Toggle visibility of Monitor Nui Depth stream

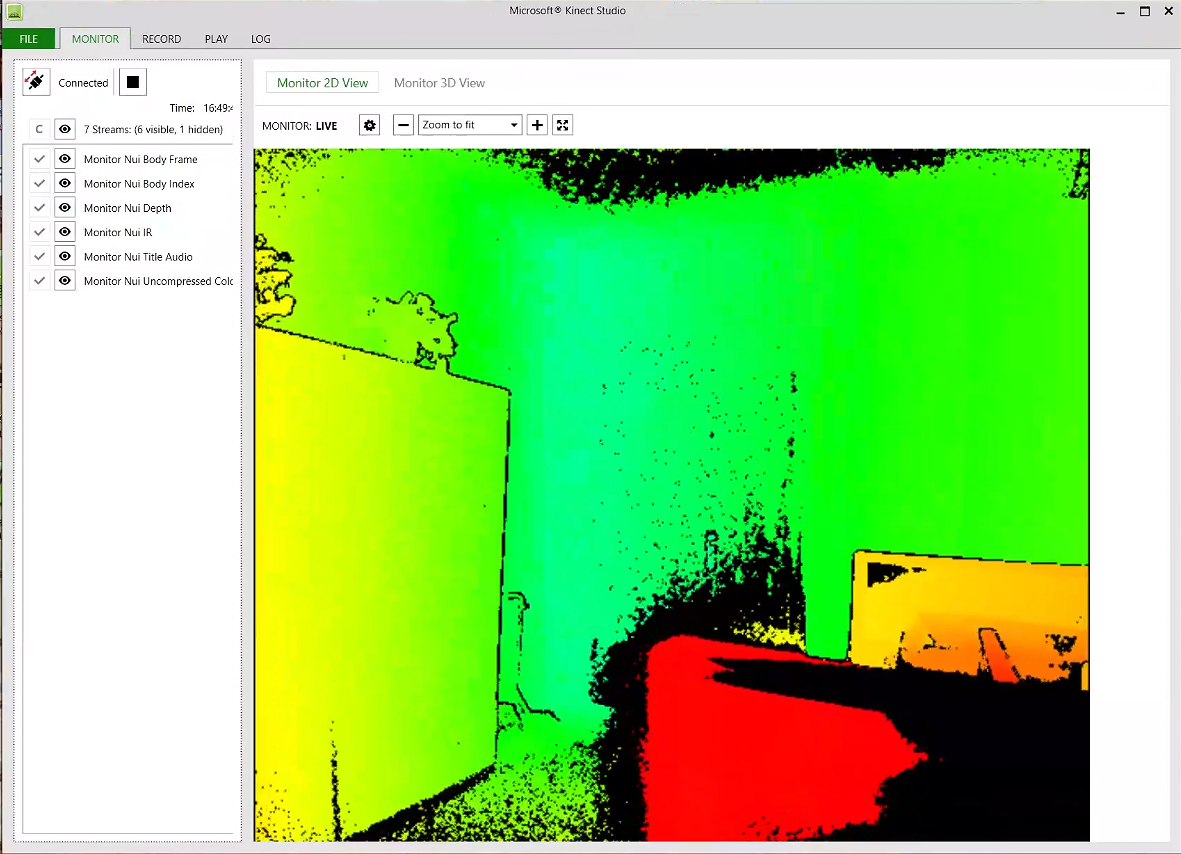pyautogui.click(x=64, y=207)
